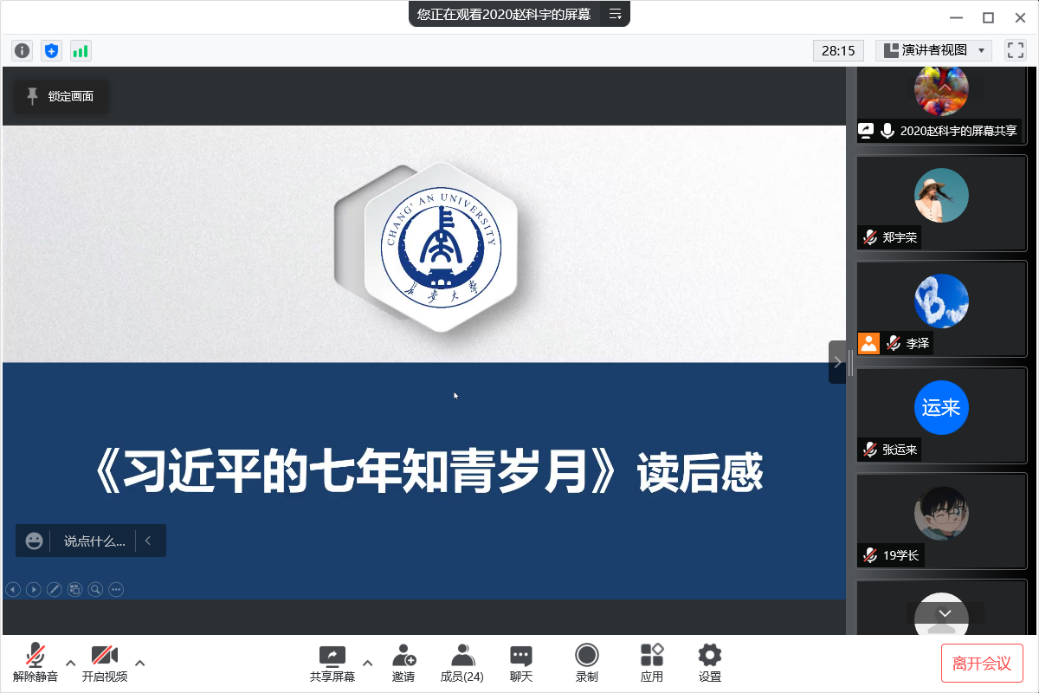
Task: Start meeting recording (录制)
Action: click(x=586, y=663)
